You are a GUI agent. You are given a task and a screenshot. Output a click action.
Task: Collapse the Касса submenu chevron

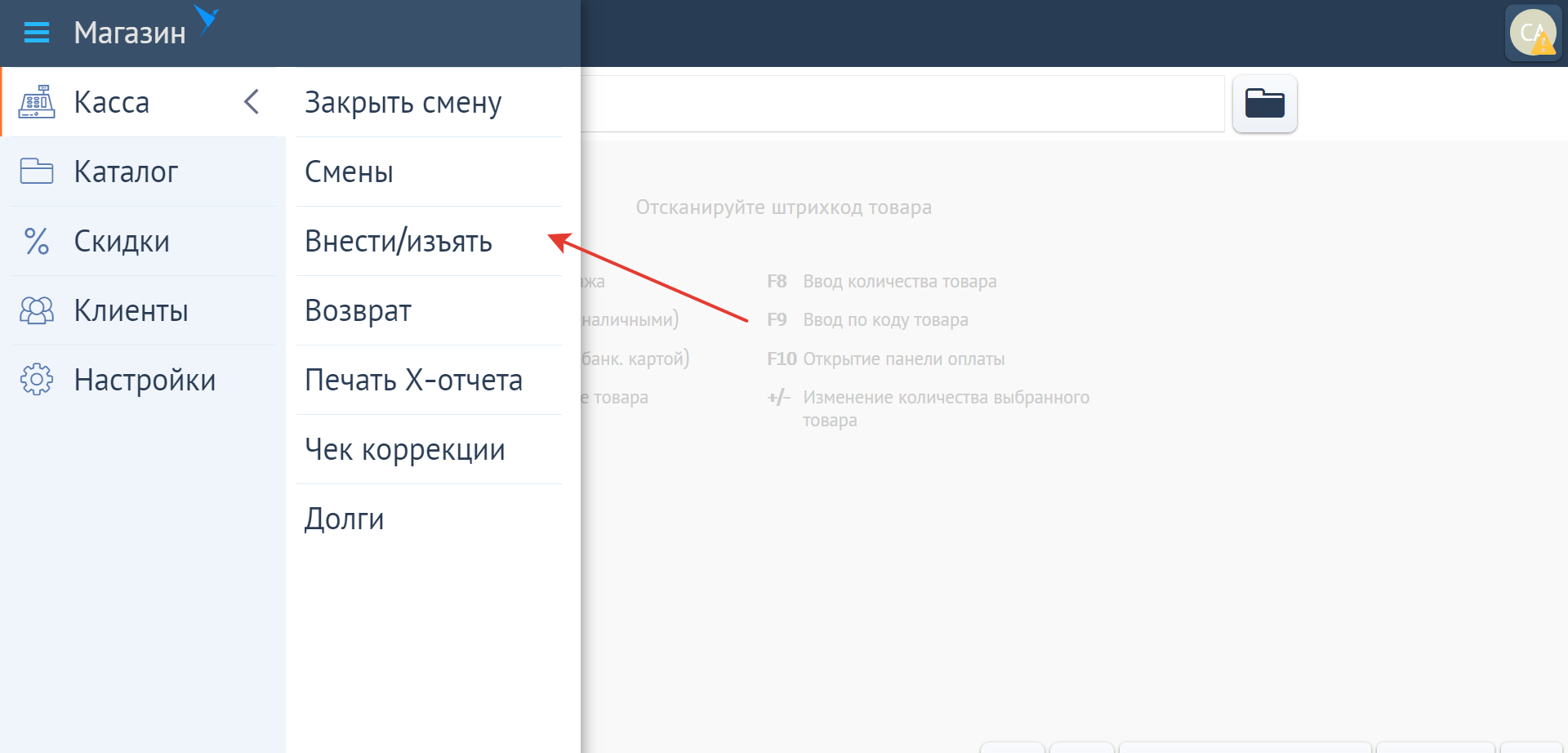(252, 102)
